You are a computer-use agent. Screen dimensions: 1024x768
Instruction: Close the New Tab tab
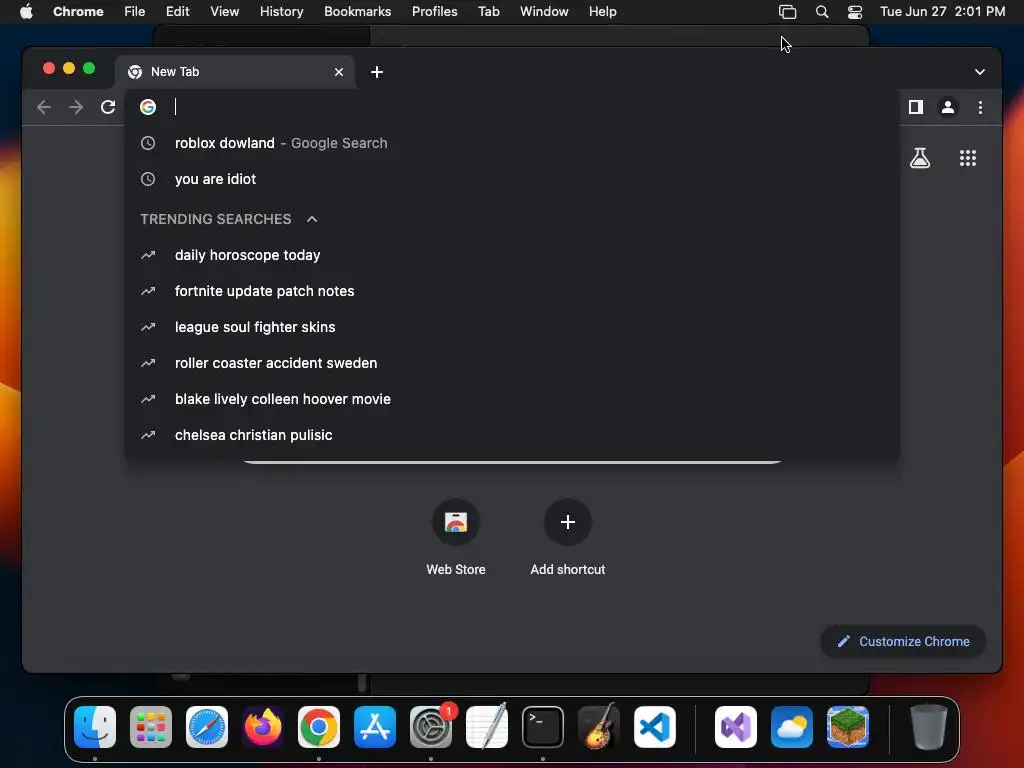click(339, 72)
